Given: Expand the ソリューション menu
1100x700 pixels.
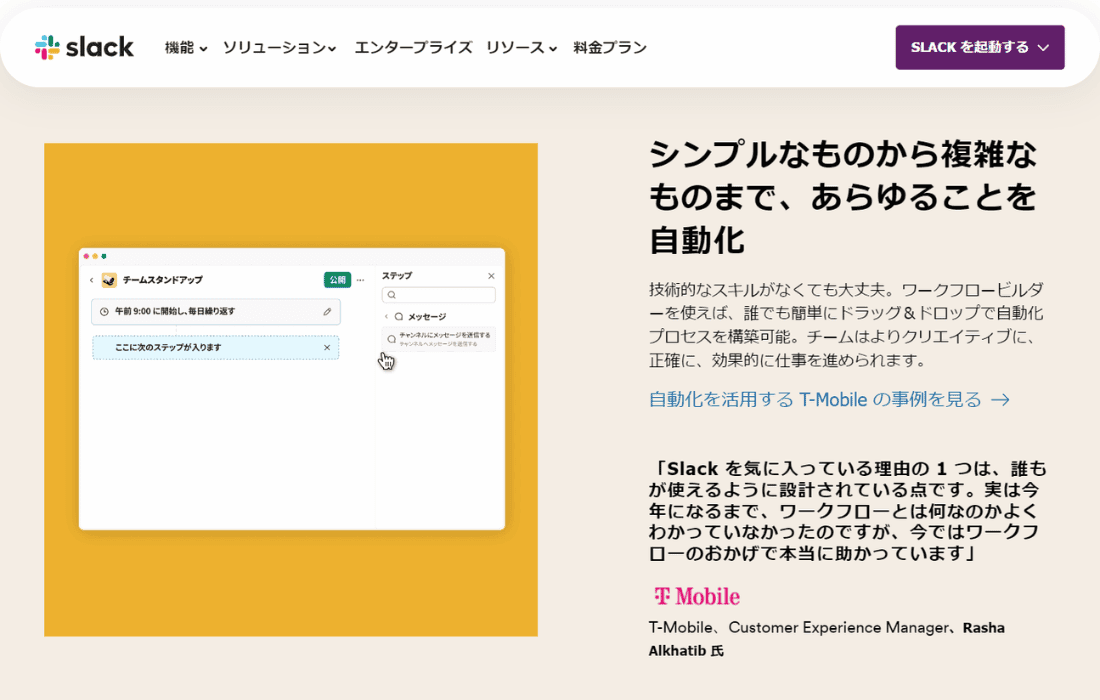Looking at the screenshot, I should pyautogui.click(x=279, y=48).
